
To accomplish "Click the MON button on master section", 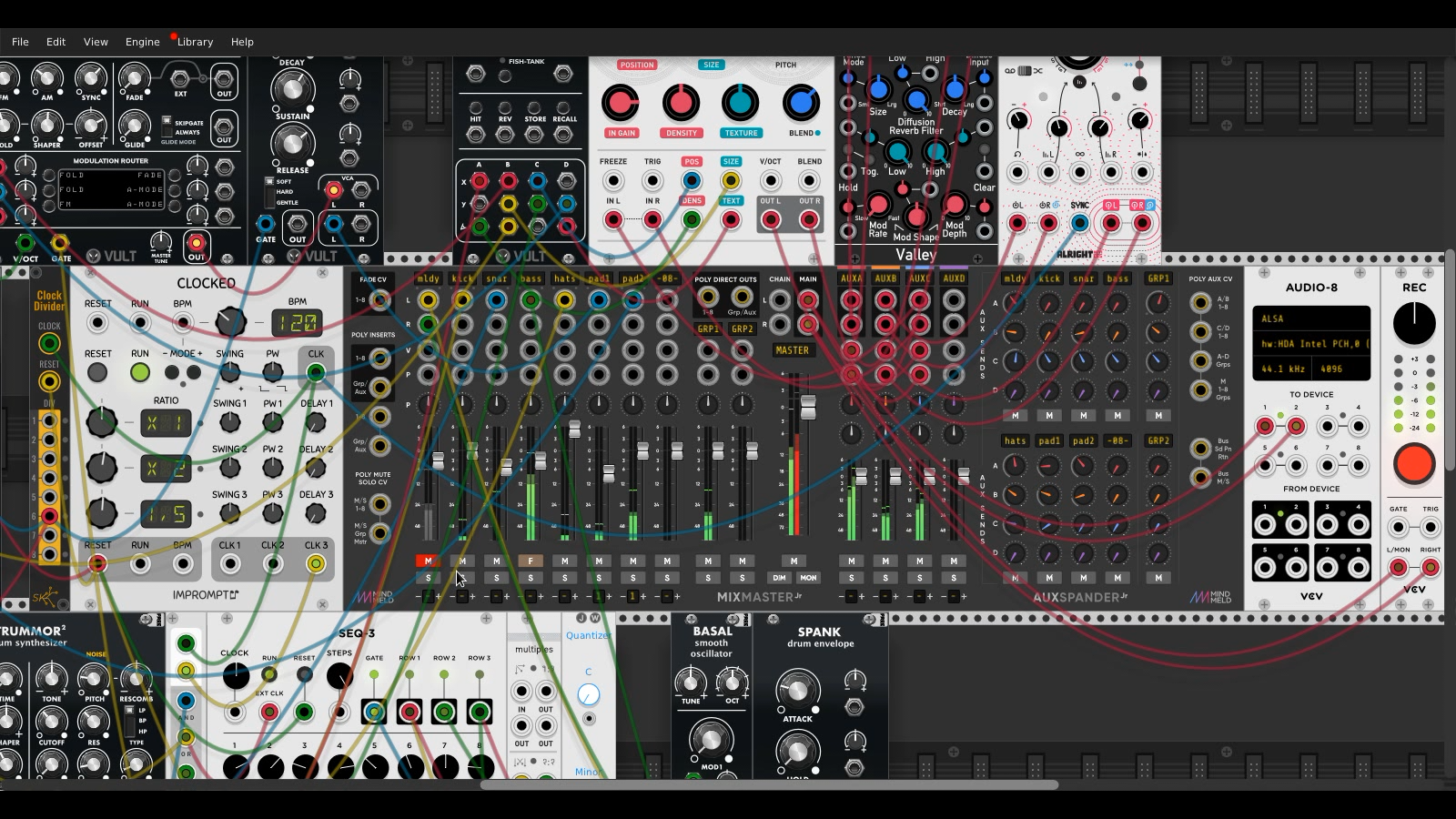I will click(808, 578).
